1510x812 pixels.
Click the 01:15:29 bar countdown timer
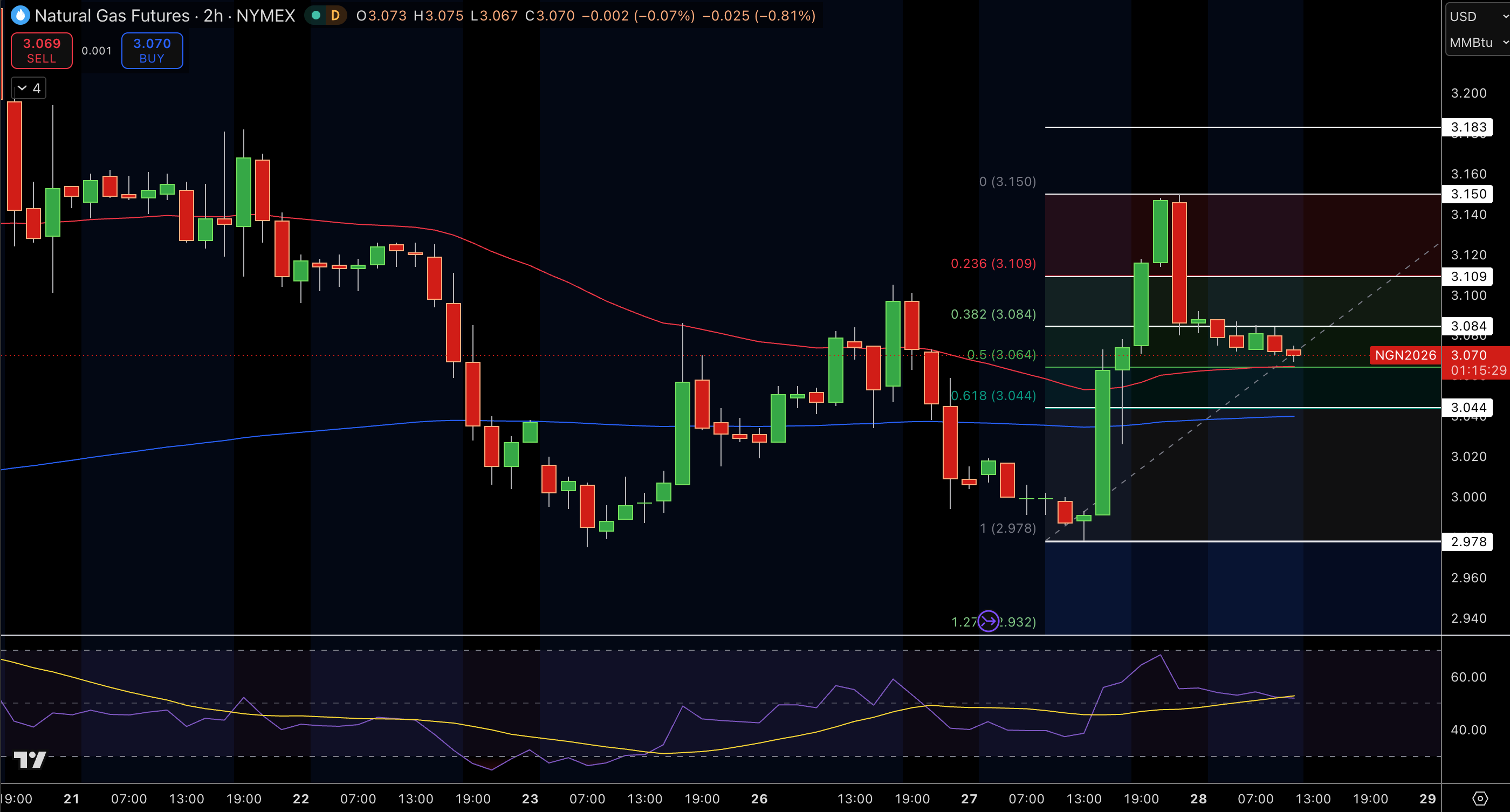coord(1478,370)
